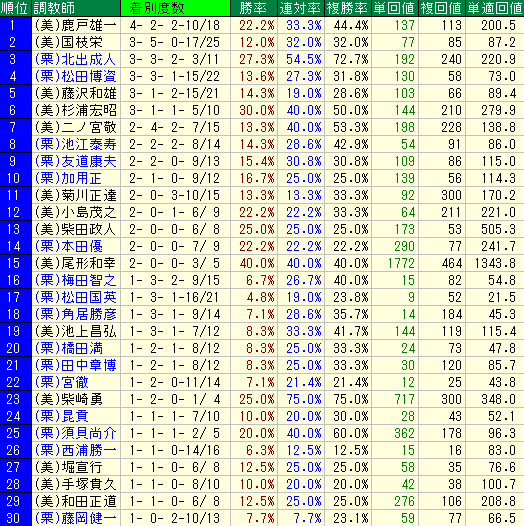Click the 順位 column header

pyautogui.click(x=16, y=8)
